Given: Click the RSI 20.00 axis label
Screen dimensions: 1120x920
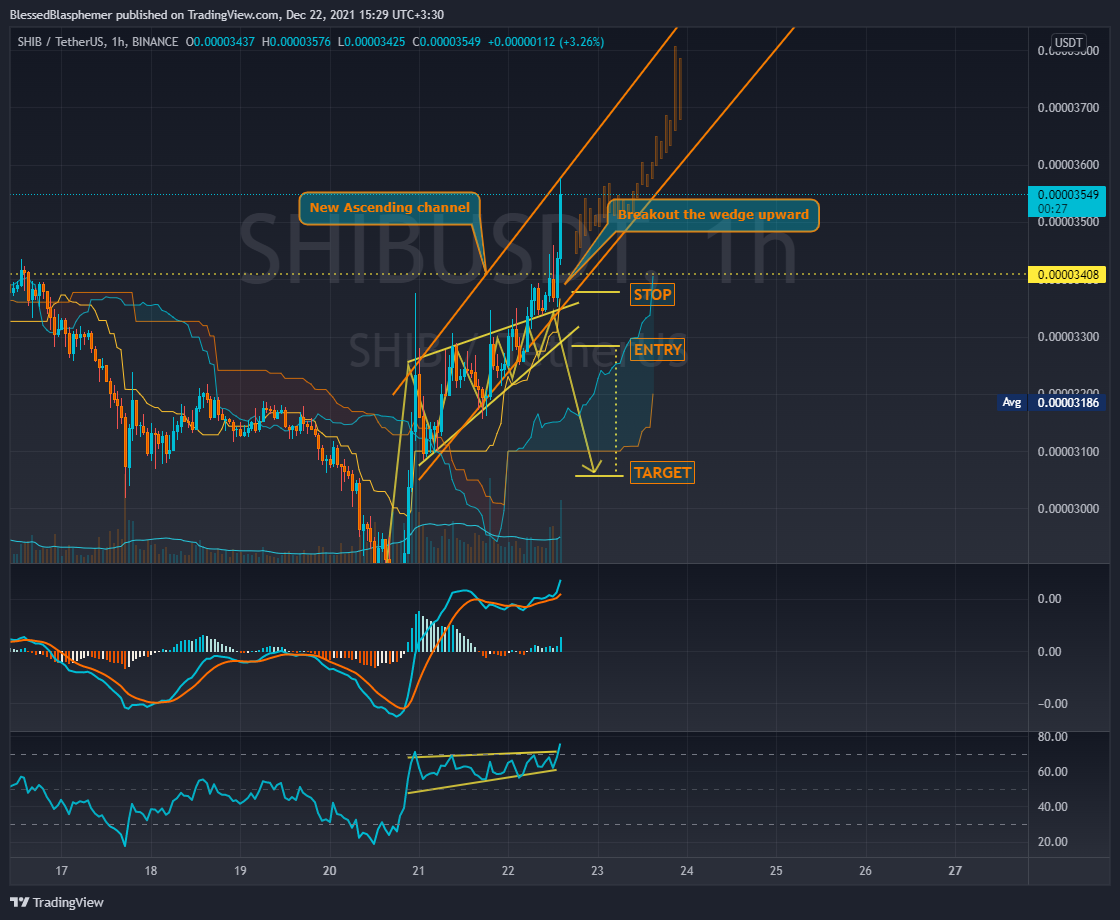Looking at the screenshot, I should [1052, 841].
